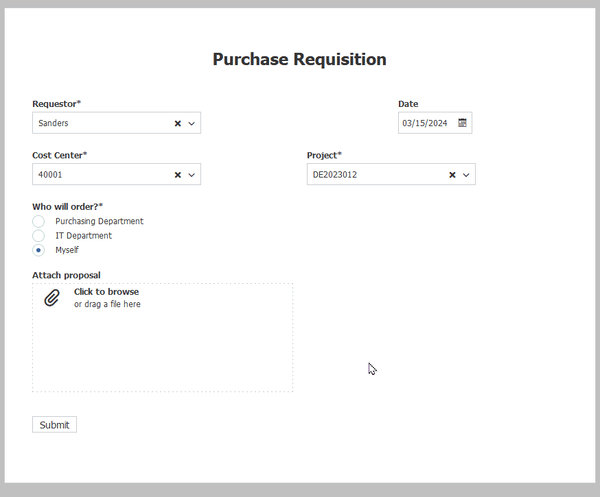
Task: Clear the Cost Center value using X
Action: pos(178,175)
